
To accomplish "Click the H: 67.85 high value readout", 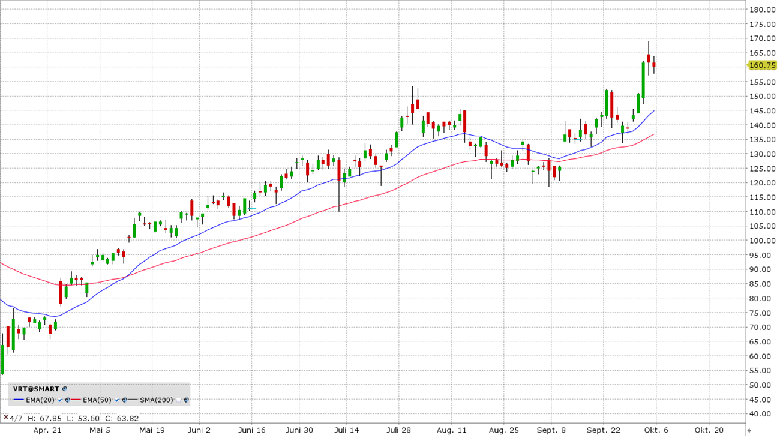I will 44,419.
